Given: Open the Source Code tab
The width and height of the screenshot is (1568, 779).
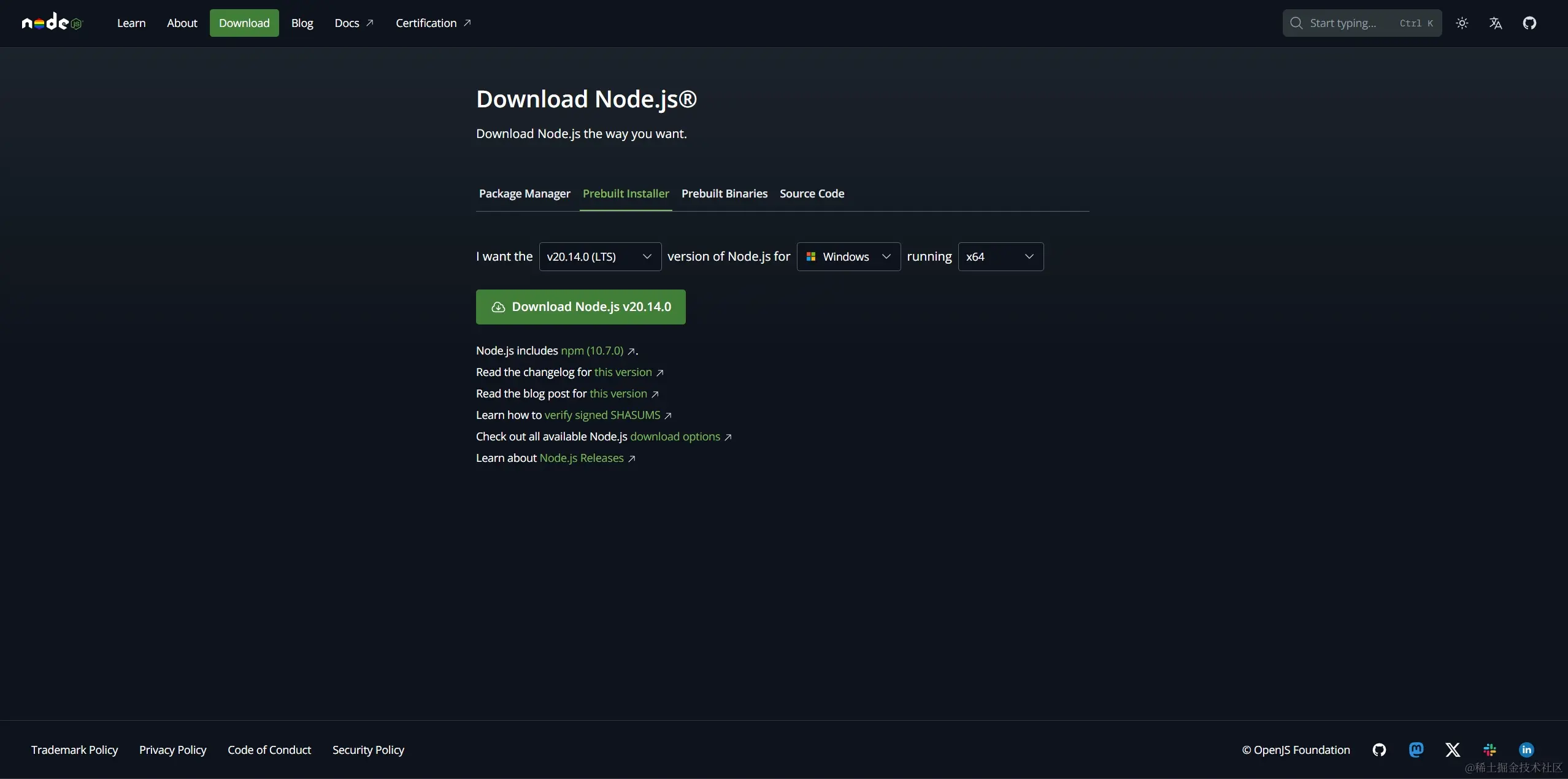Looking at the screenshot, I should (x=812, y=194).
